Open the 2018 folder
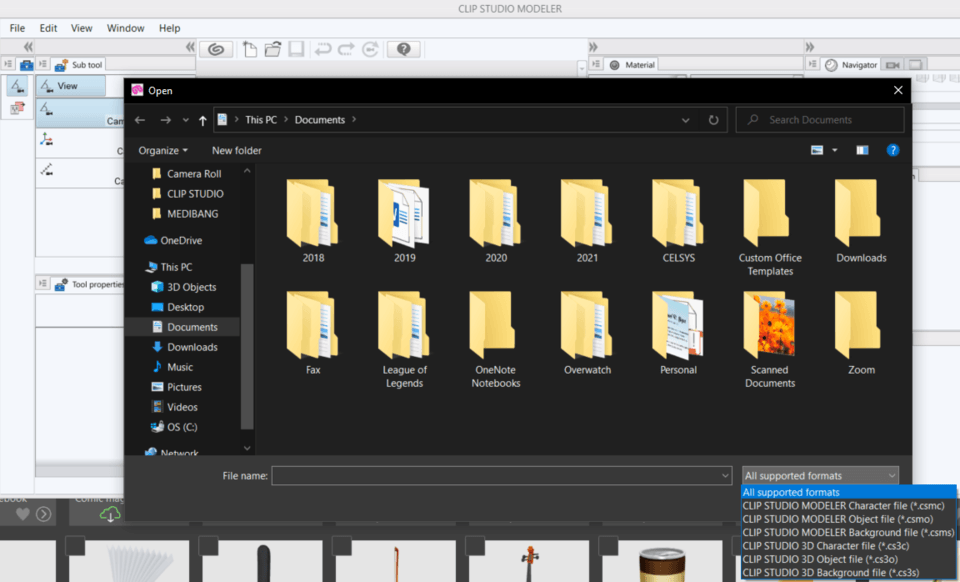This screenshot has height=582, width=960. 313,222
